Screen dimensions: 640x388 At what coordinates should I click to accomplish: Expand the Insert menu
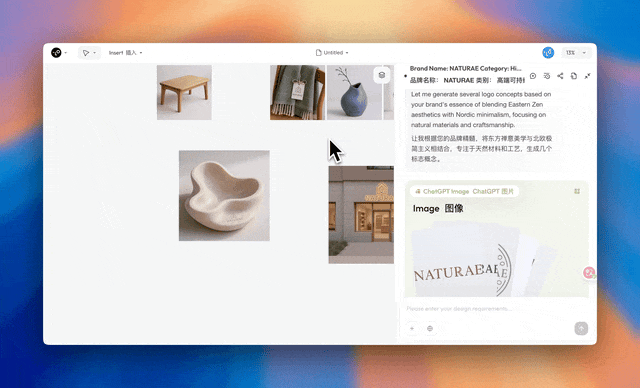125,53
